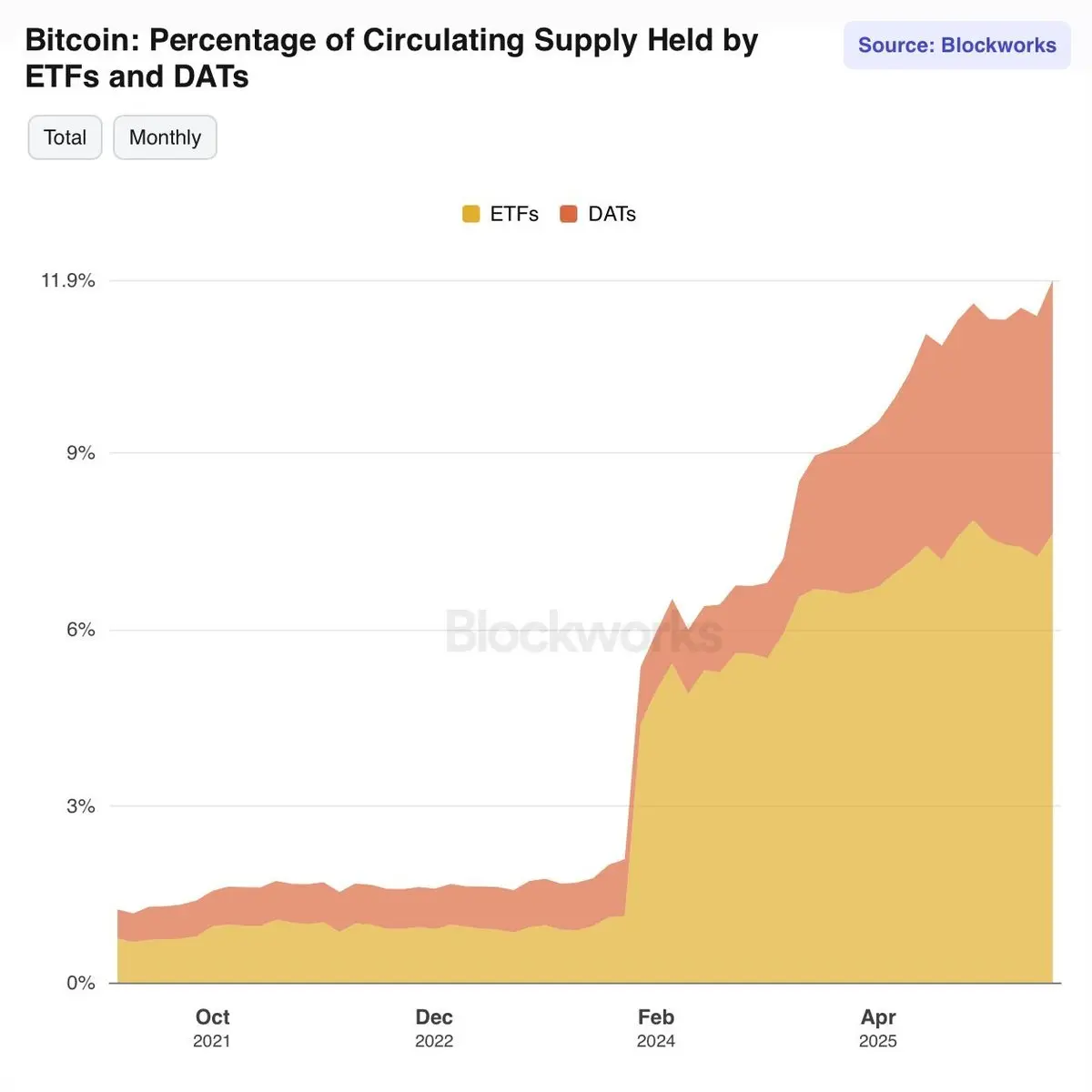Select the Feb 2024 x-axis label

point(656,1028)
